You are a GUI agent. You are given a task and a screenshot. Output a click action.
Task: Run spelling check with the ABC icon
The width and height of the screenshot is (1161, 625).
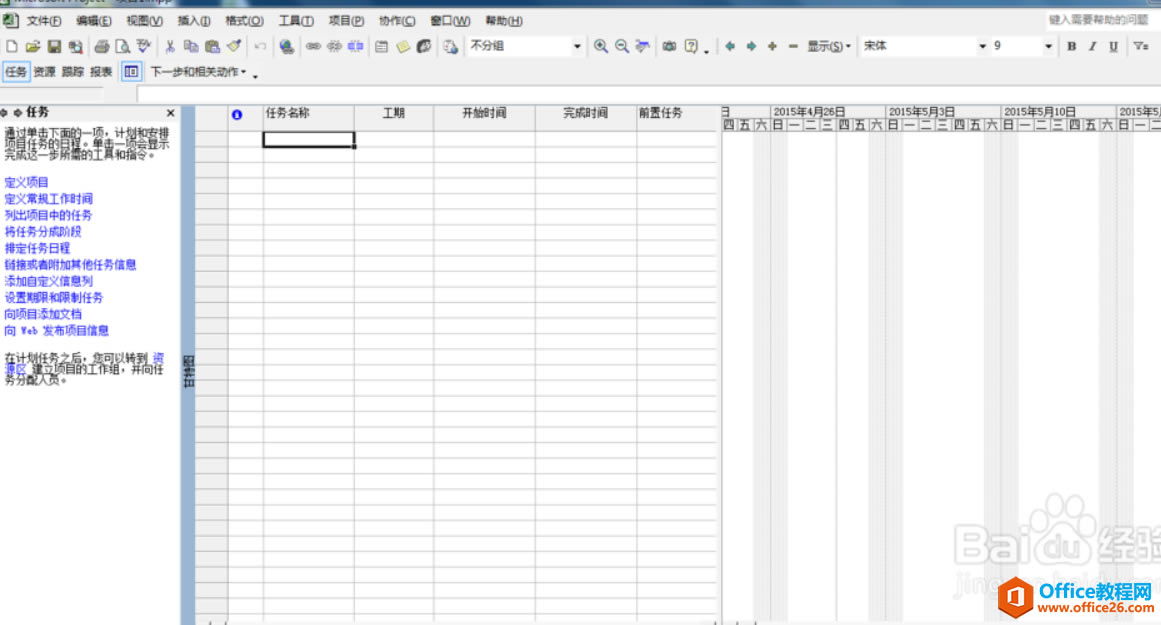tap(142, 46)
